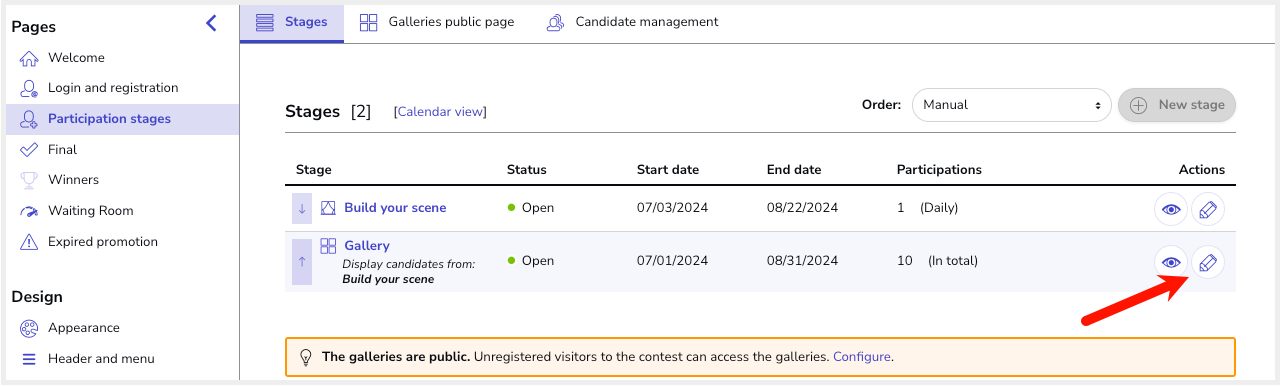1280x386 pixels.
Task: Click the Expired promotion warning icon
Action: click(29, 242)
